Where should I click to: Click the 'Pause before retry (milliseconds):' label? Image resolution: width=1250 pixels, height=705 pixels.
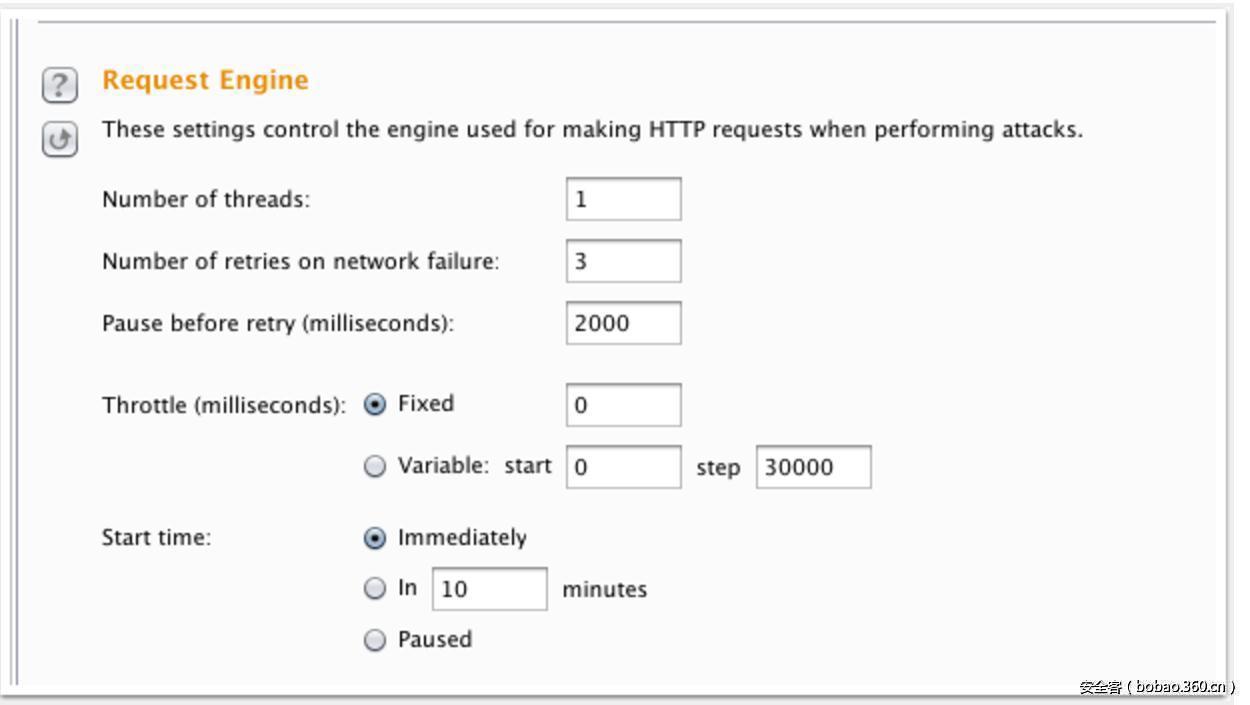click(278, 323)
